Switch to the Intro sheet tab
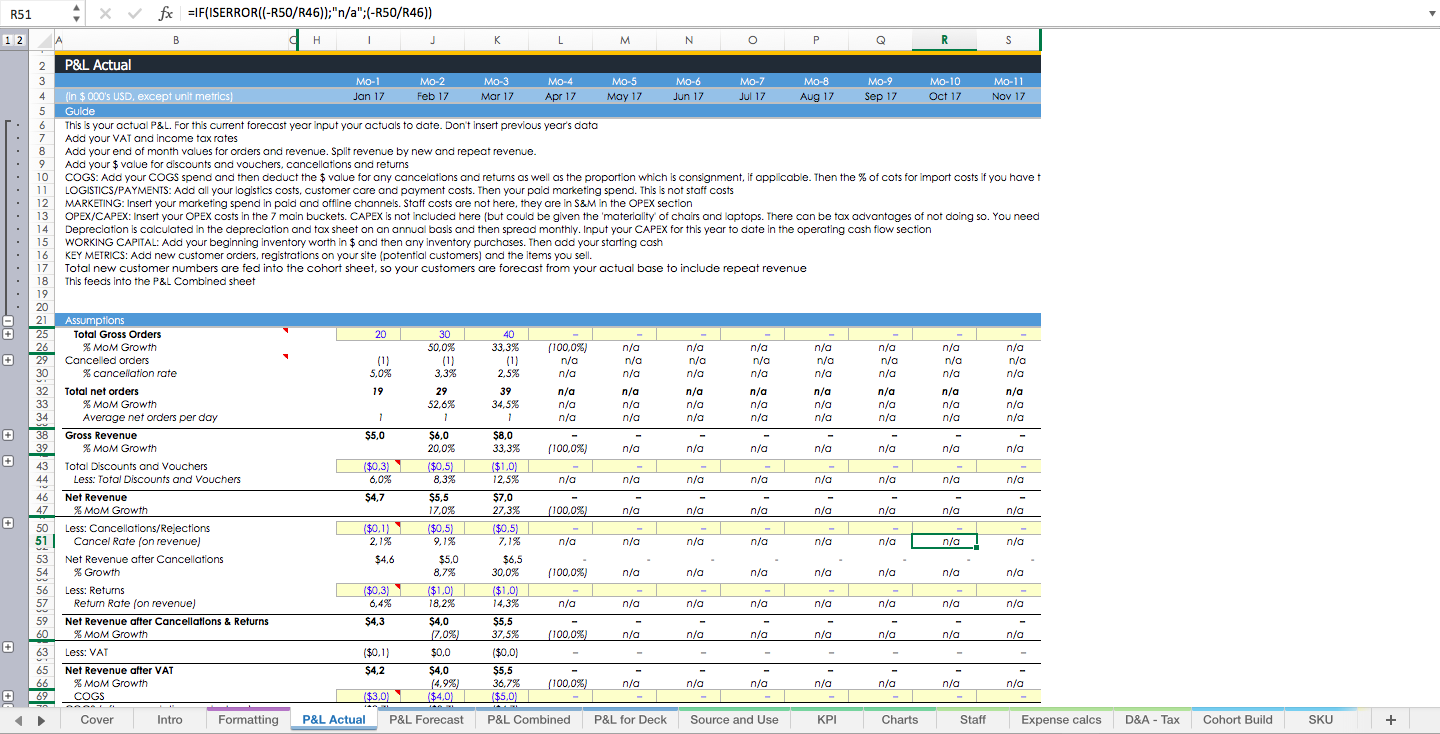Viewport: 1440px width, 734px height. point(170,720)
